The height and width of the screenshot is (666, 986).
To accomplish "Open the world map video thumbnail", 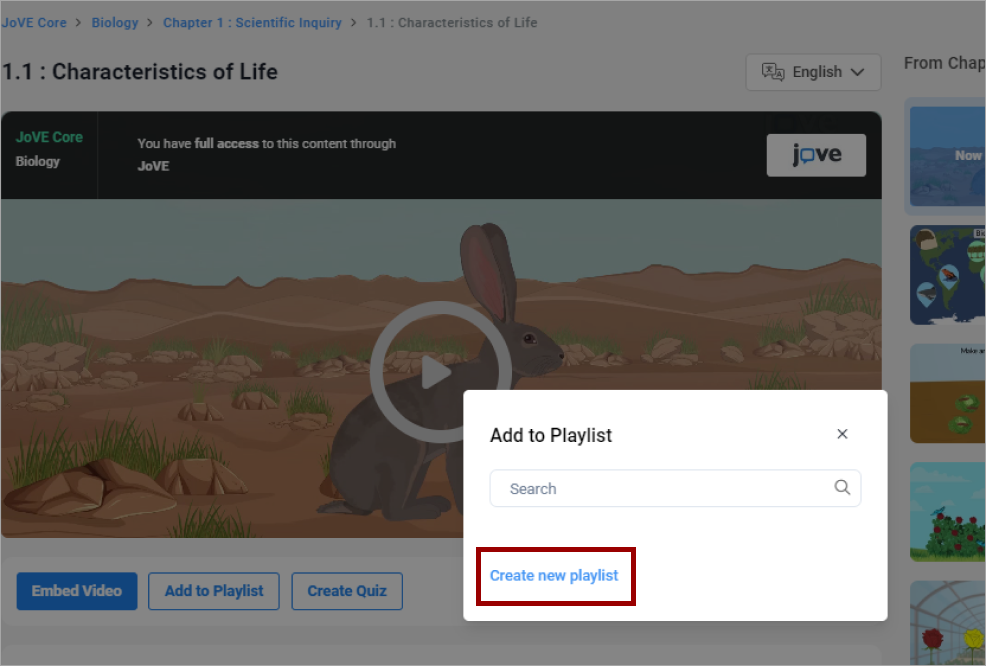I will 946,275.
